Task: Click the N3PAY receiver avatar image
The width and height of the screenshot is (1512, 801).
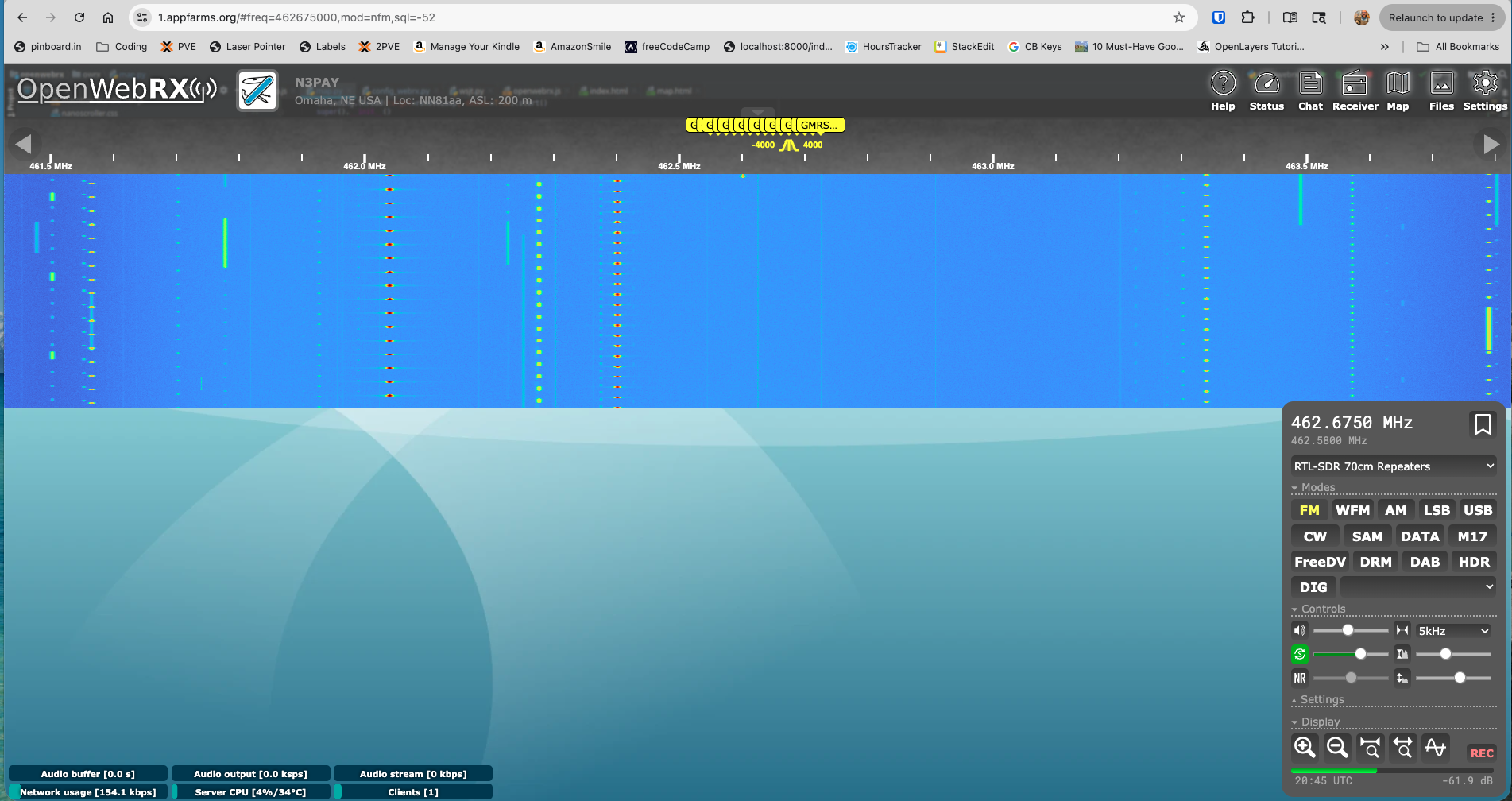Action: coord(257,91)
